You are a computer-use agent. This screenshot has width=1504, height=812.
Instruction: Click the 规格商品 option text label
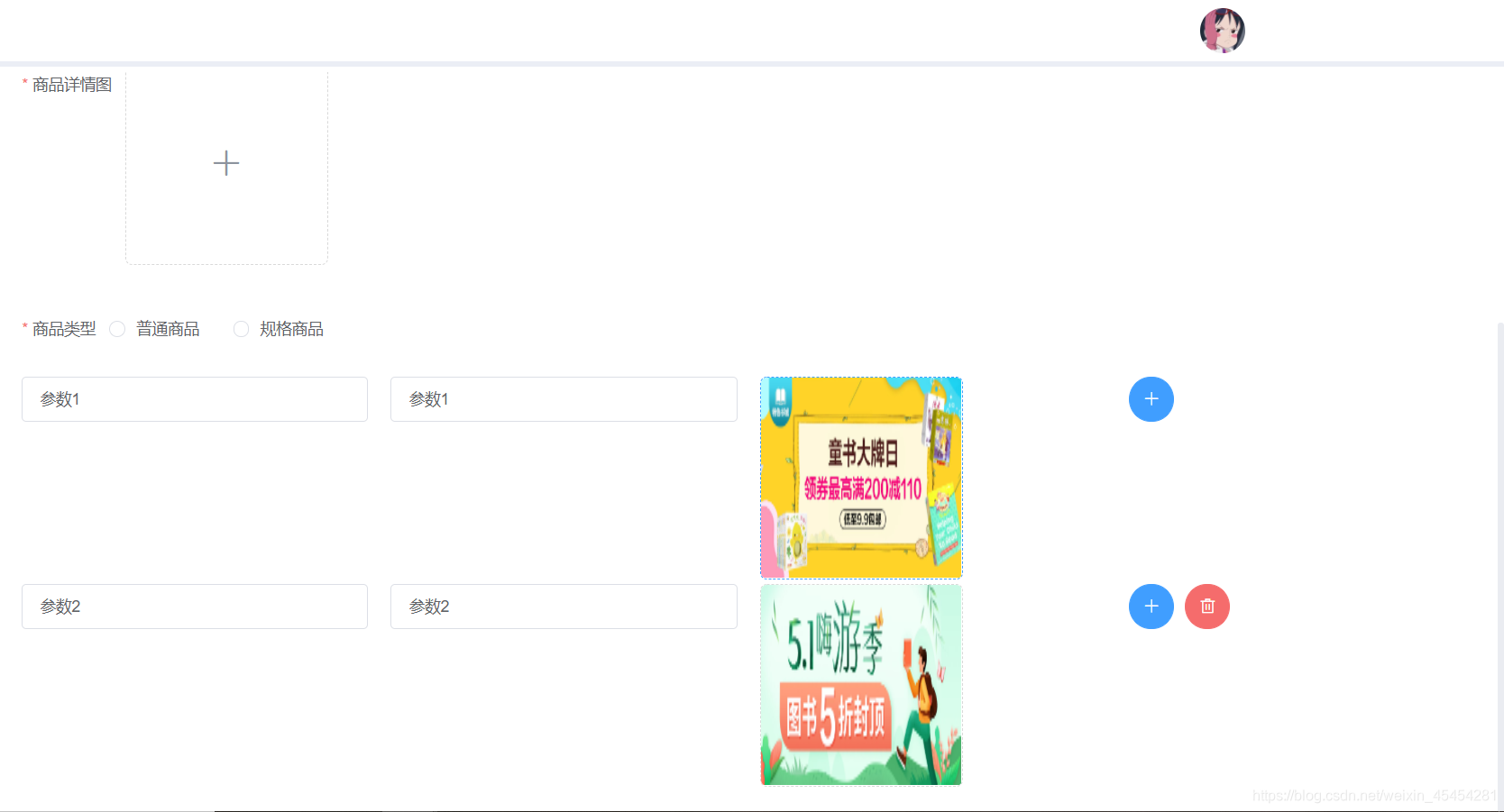tap(291, 329)
